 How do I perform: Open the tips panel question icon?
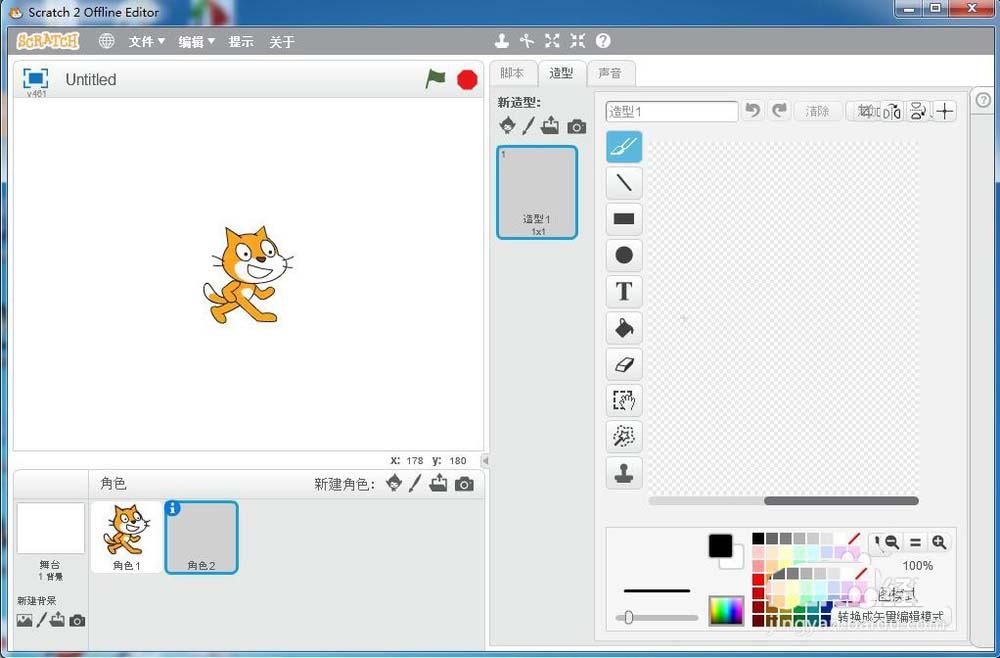click(983, 100)
